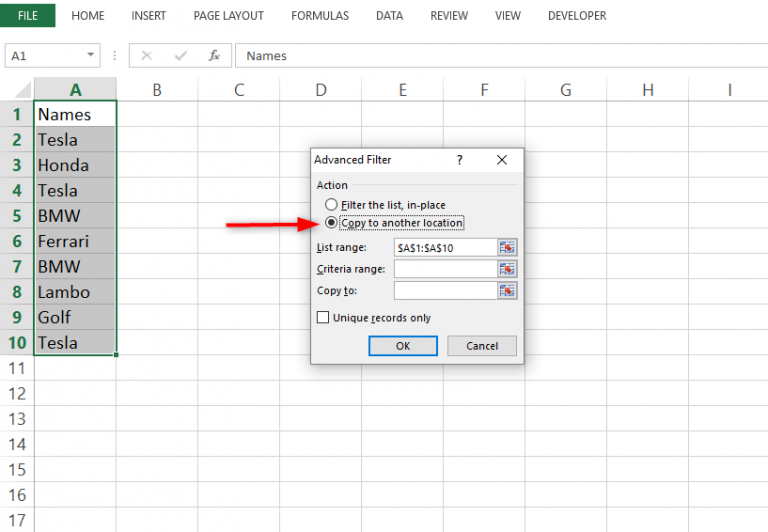
Task: Select column G header
Action: pos(566,90)
